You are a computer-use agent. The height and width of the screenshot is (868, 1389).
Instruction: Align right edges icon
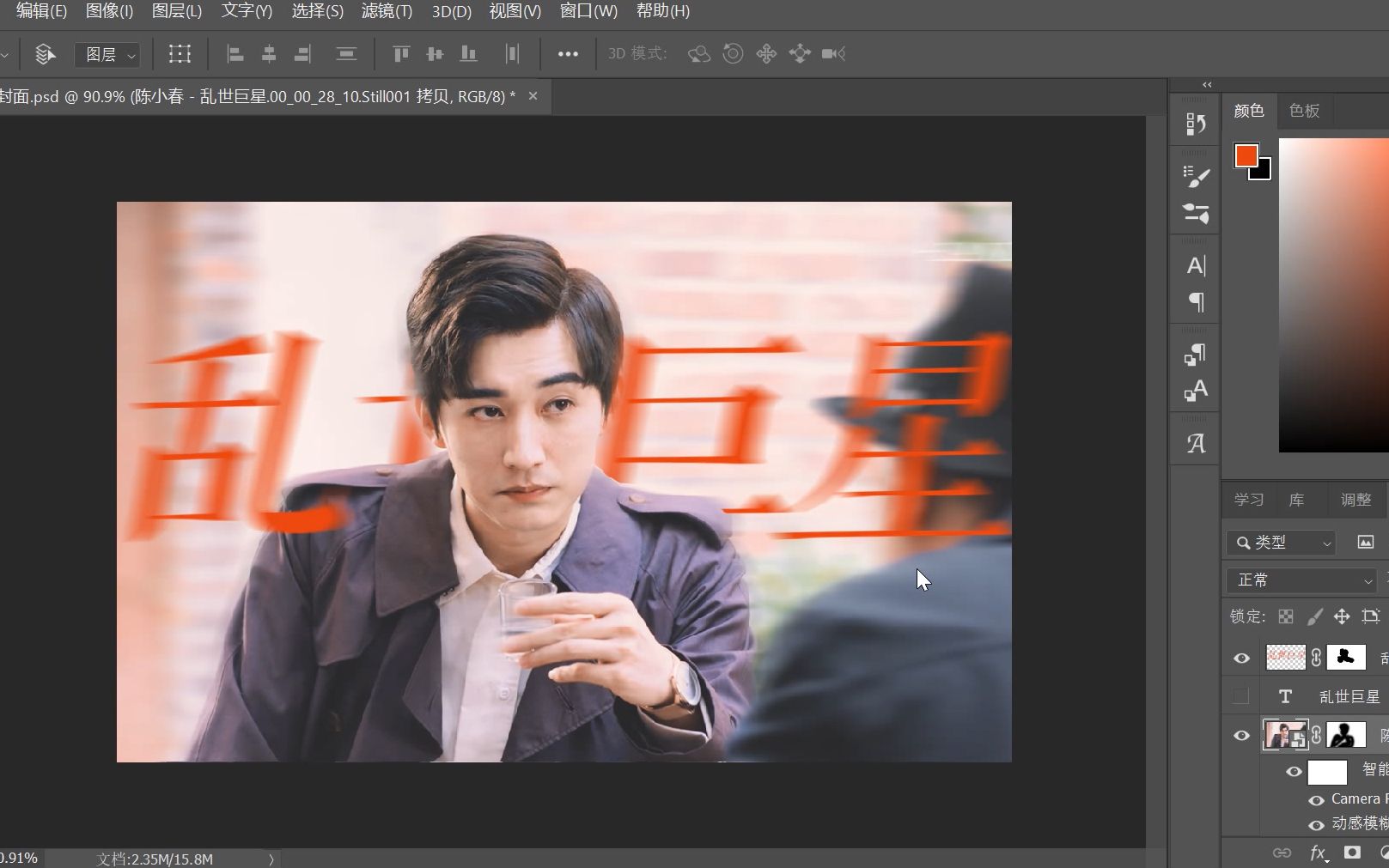pos(302,54)
